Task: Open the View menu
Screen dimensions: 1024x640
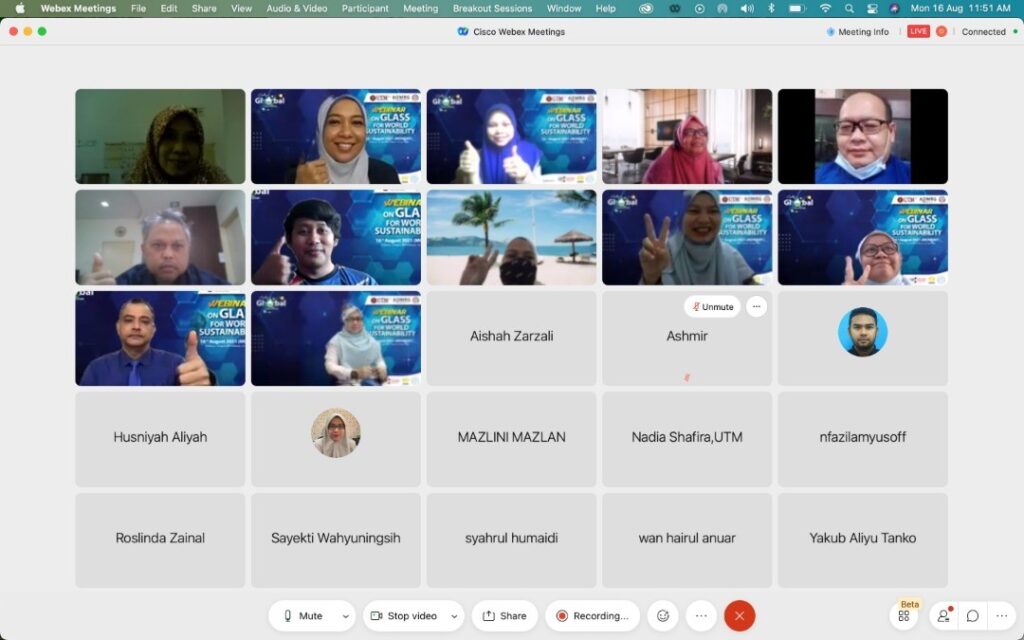Action: click(x=241, y=8)
